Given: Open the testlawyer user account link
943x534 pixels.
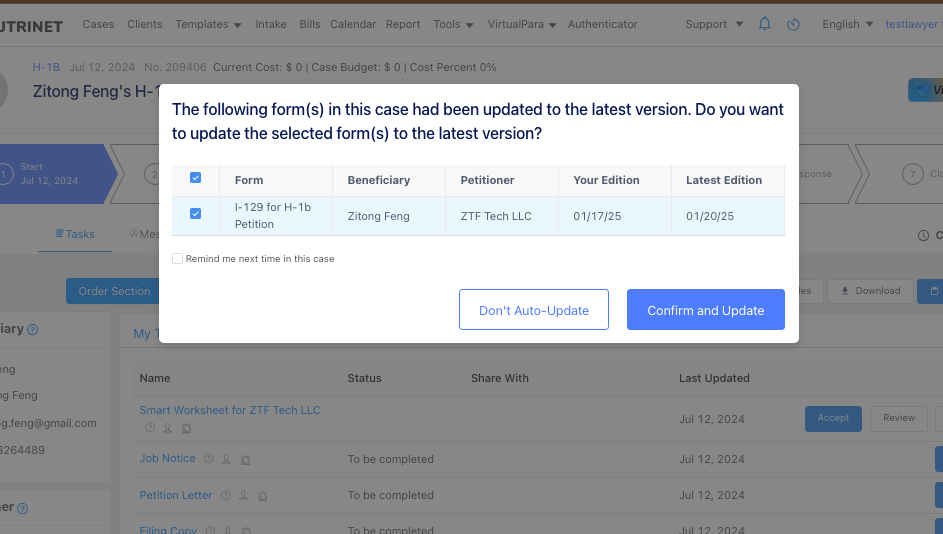Looking at the screenshot, I should coord(911,25).
